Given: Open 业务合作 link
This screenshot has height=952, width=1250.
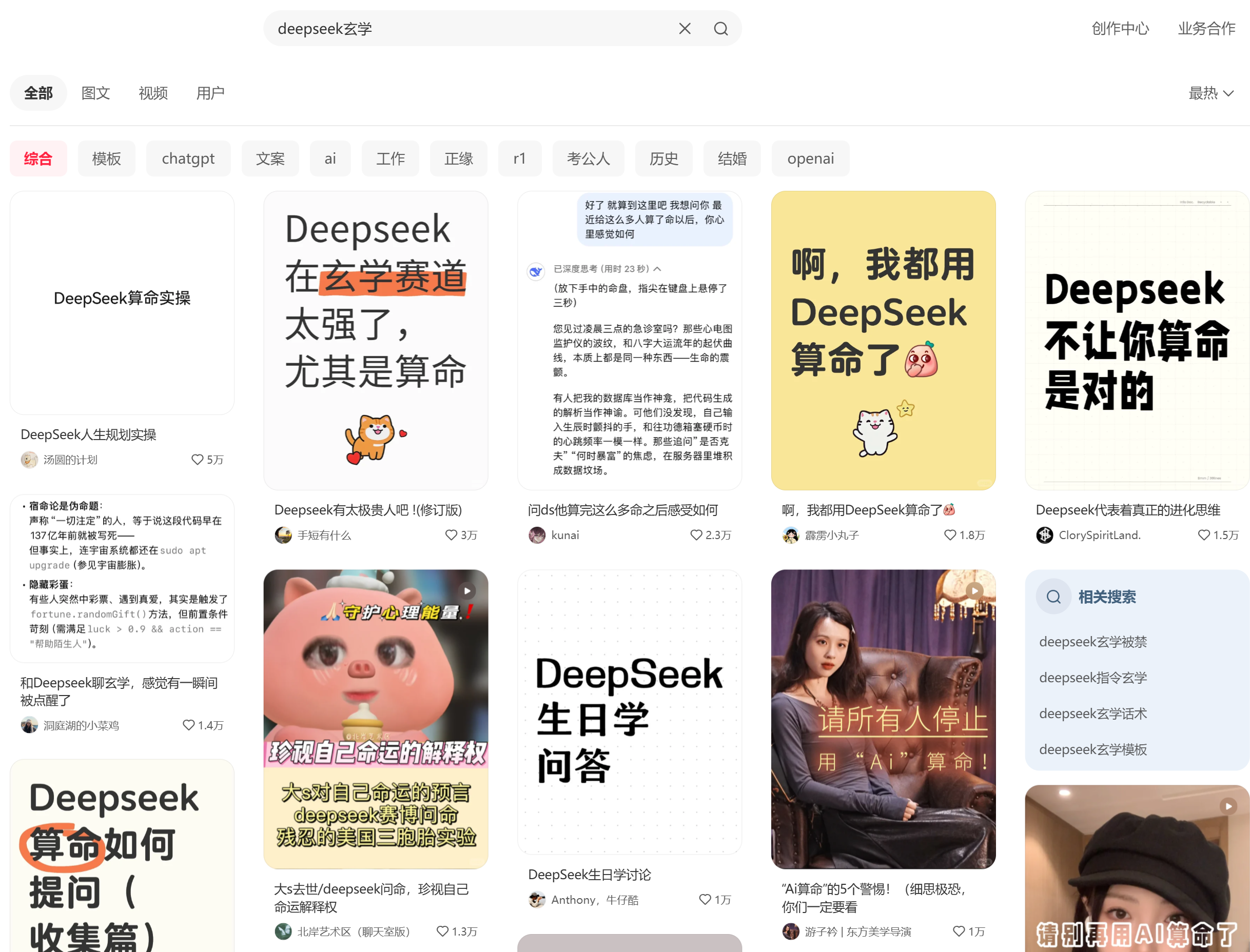Looking at the screenshot, I should tap(1206, 28).
